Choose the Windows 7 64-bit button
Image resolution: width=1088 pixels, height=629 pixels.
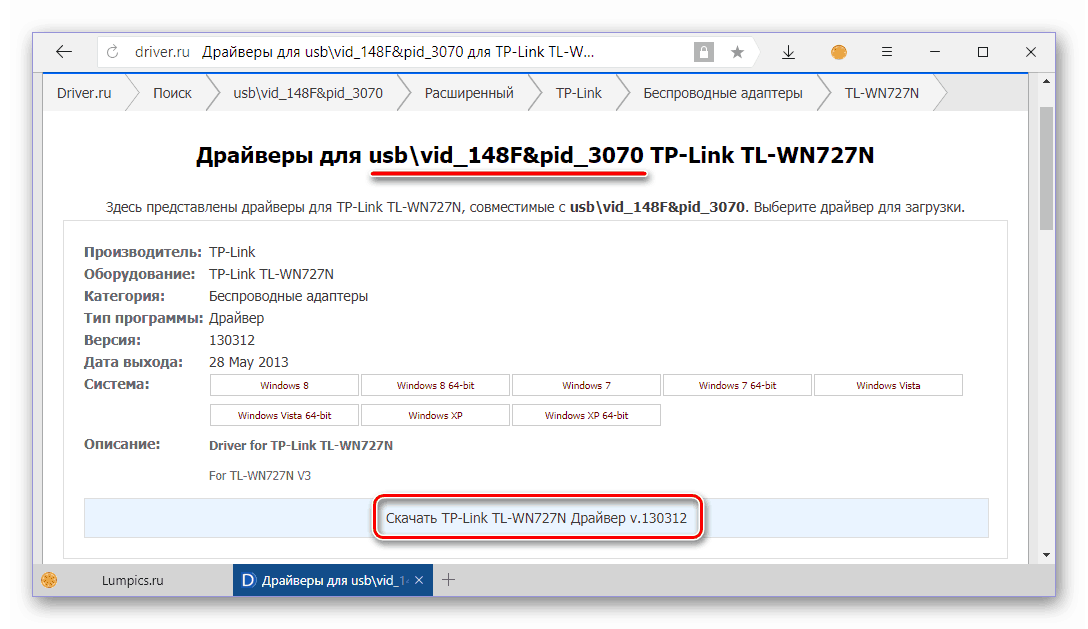tap(738, 385)
